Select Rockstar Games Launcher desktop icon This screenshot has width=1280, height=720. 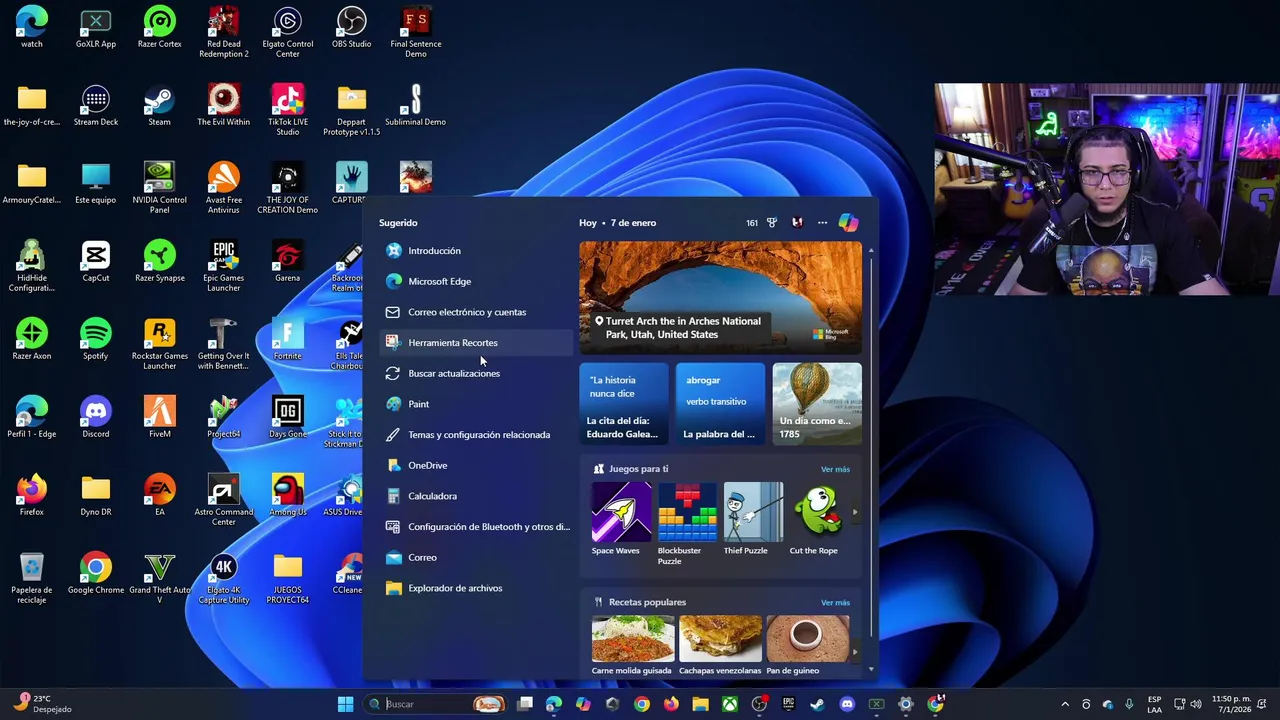(159, 345)
